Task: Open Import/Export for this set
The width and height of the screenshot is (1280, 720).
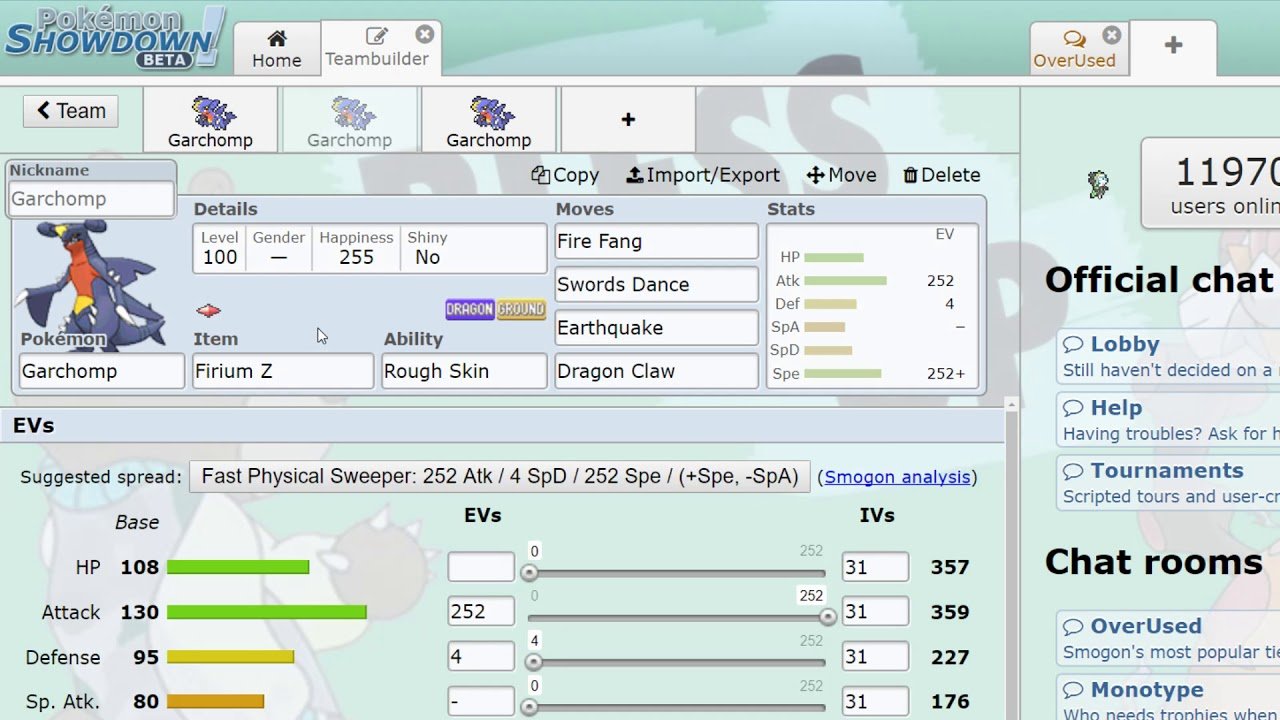Action: (x=702, y=175)
